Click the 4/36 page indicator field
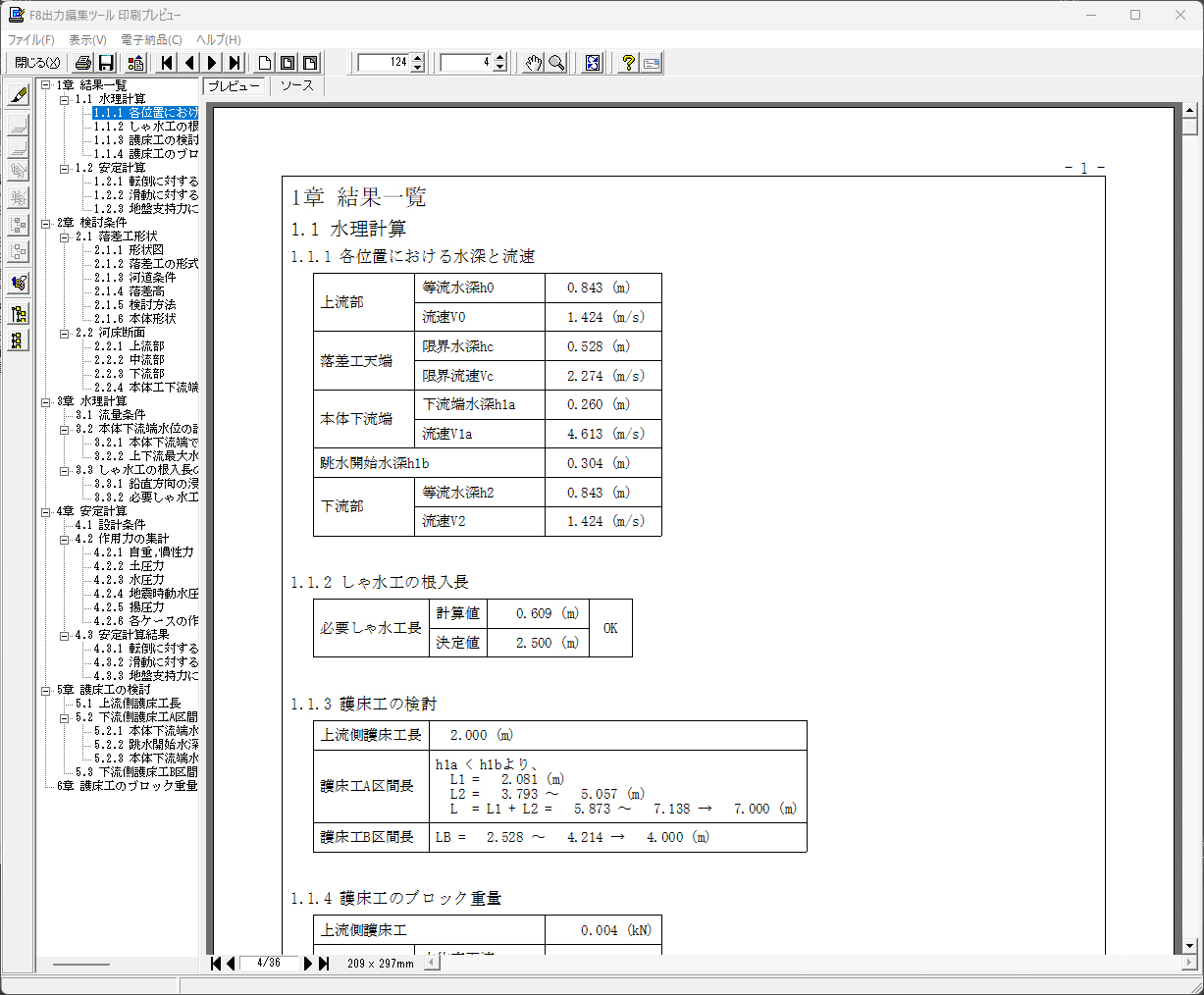Image resolution: width=1204 pixels, height=995 pixels. click(x=269, y=964)
